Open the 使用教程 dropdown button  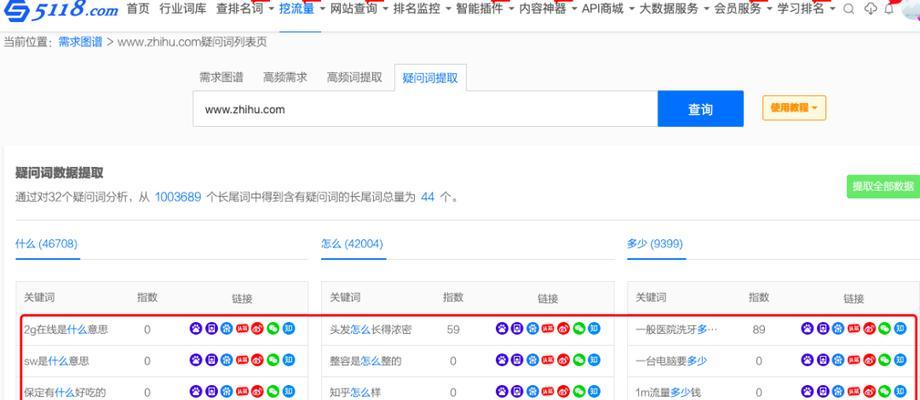click(x=794, y=108)
